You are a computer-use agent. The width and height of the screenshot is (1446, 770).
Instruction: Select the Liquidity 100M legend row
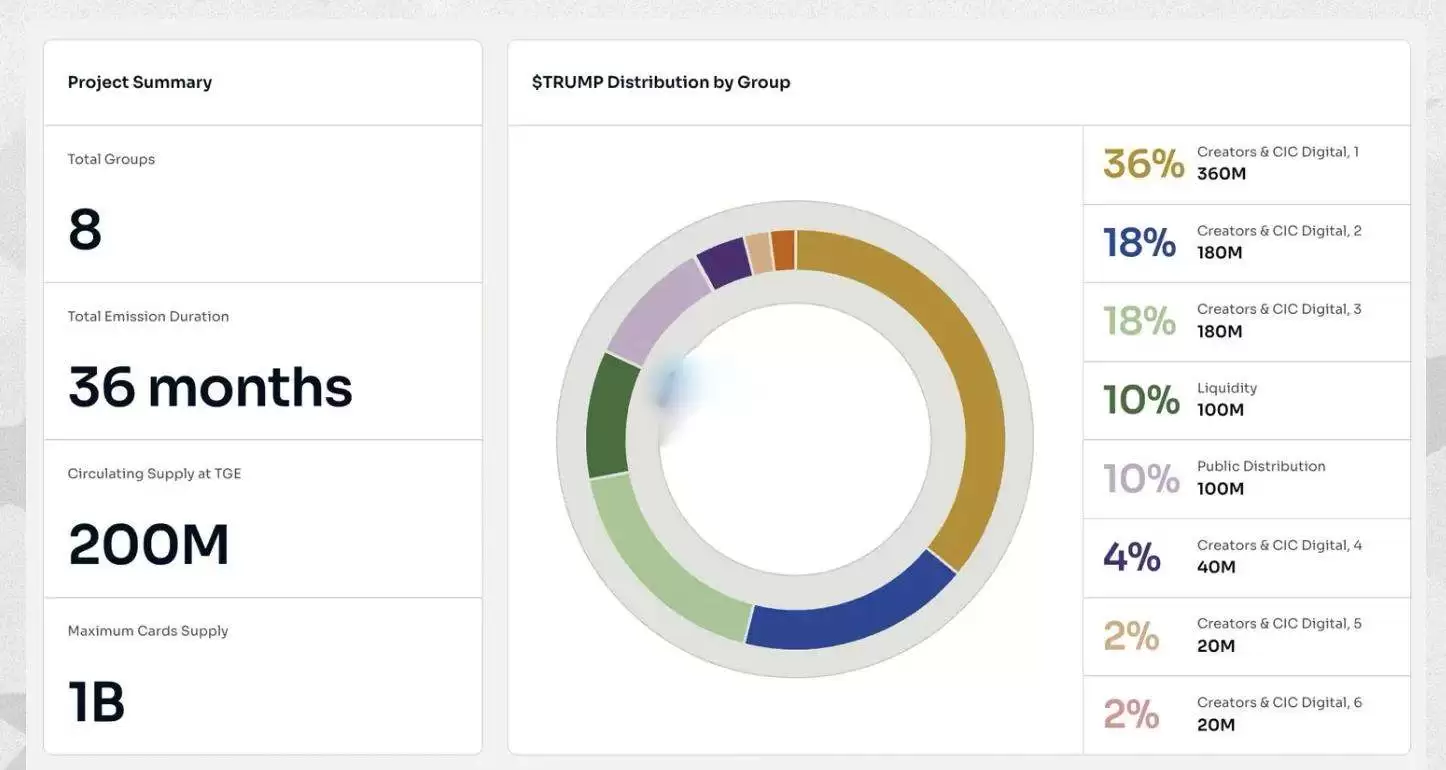pos(1246,400)
